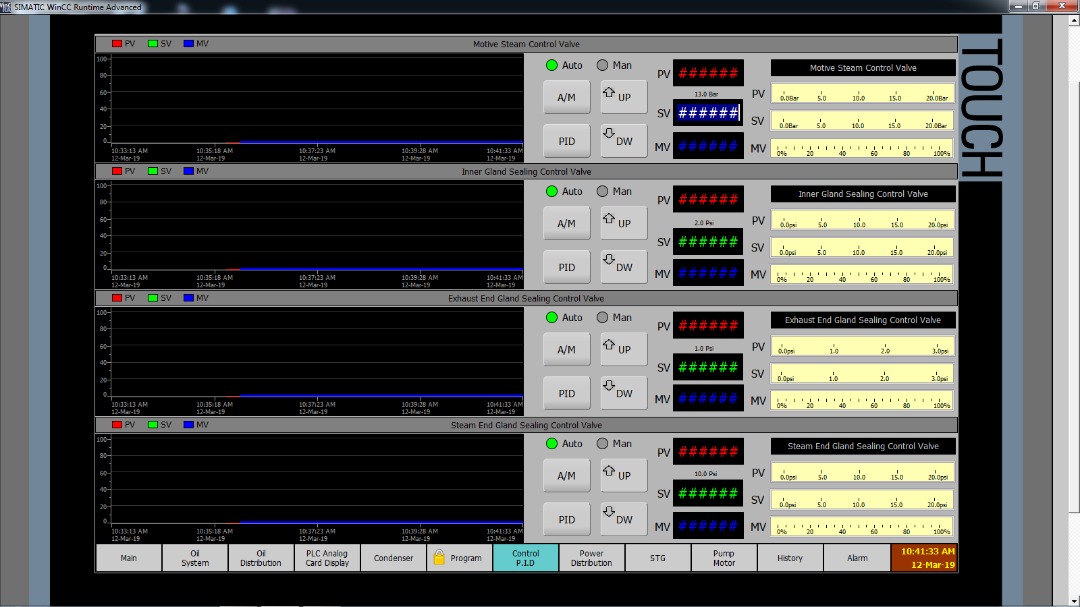Image resolution: width=1080 pixels, height=607 pixels.
Task: Open PID settings for Motive Steam Control Valve
Action: [x=566, y=141]
